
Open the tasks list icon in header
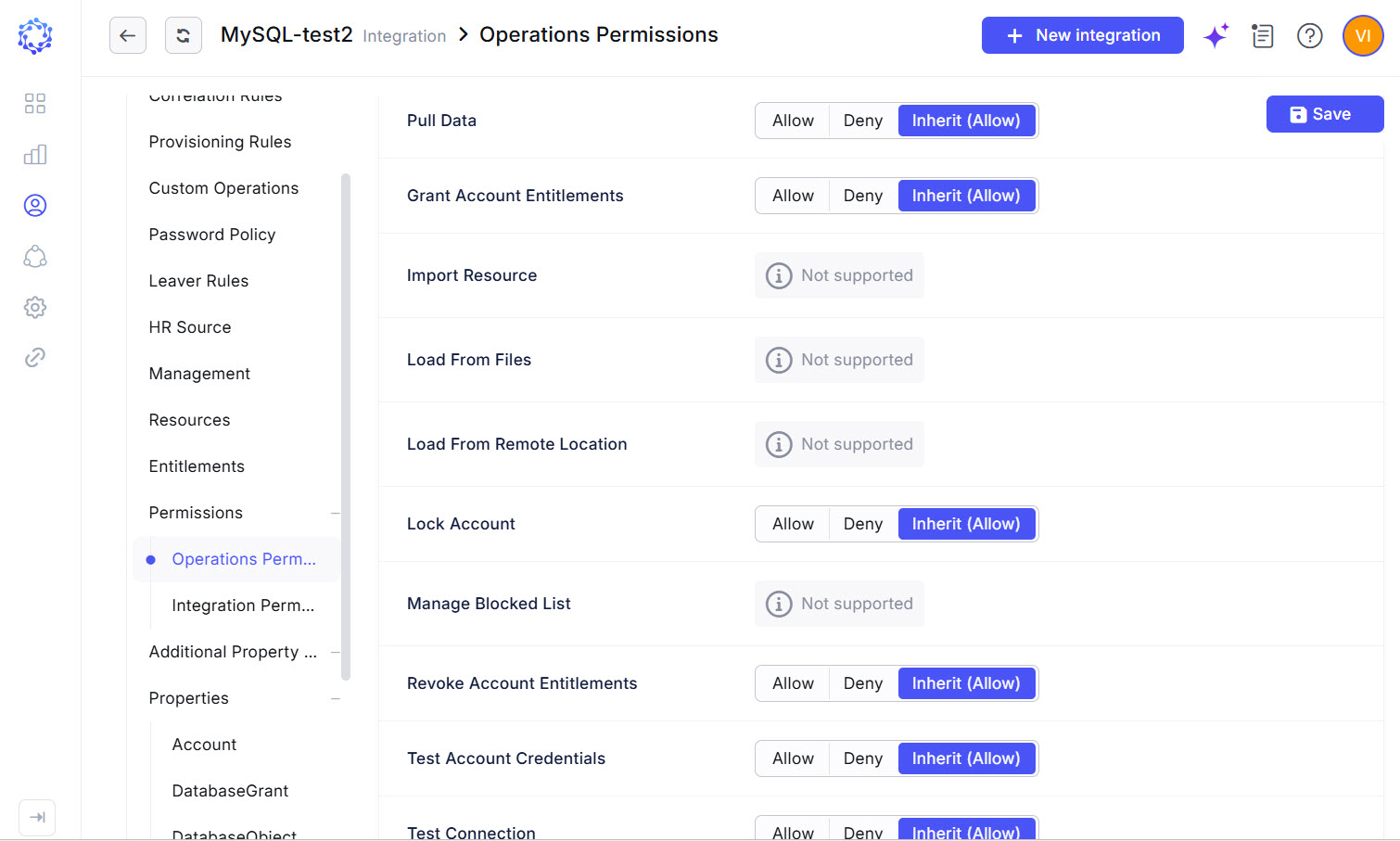1262,35
